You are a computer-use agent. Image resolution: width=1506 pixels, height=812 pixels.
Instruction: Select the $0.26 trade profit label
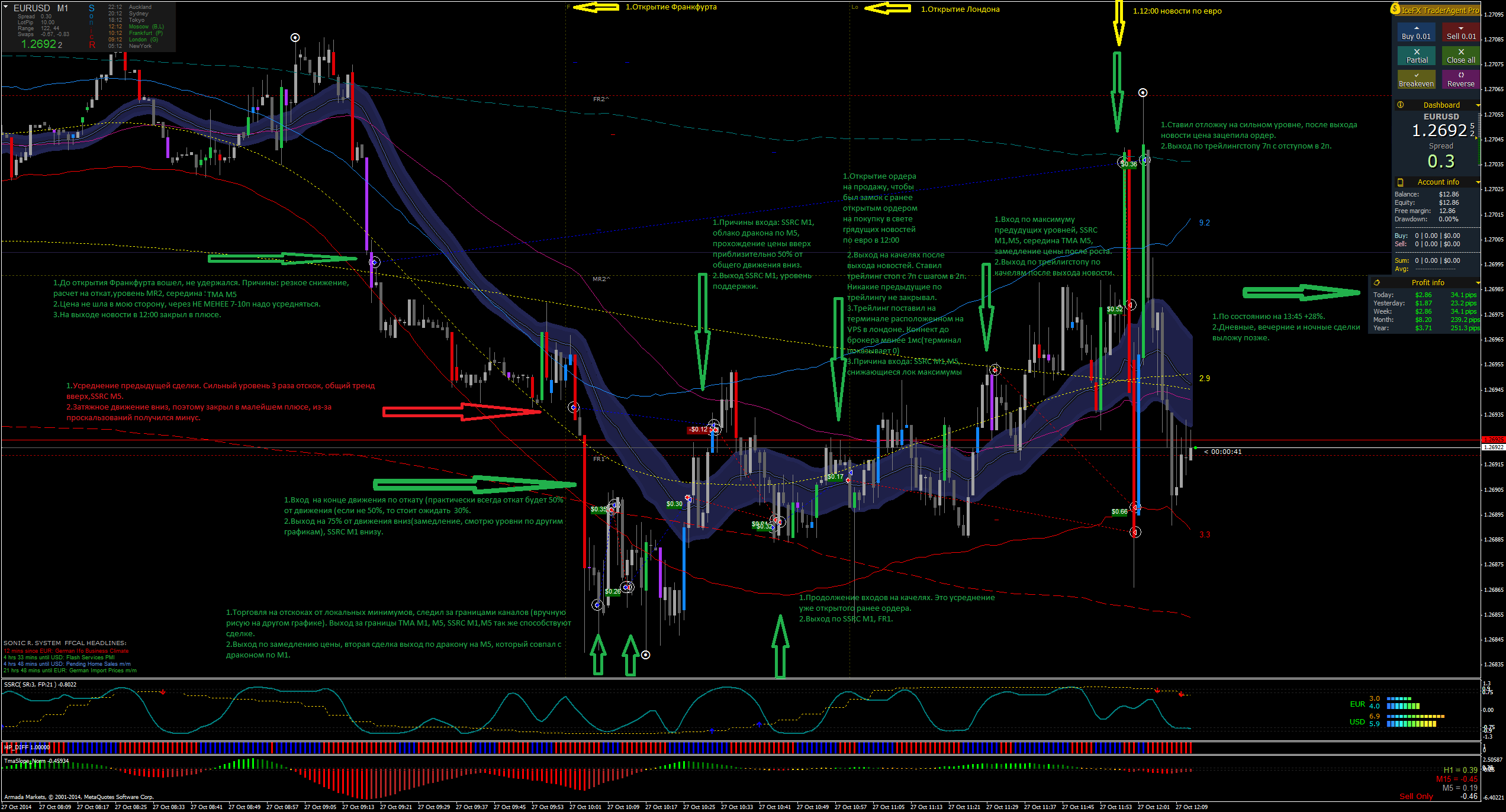(613, 591)
